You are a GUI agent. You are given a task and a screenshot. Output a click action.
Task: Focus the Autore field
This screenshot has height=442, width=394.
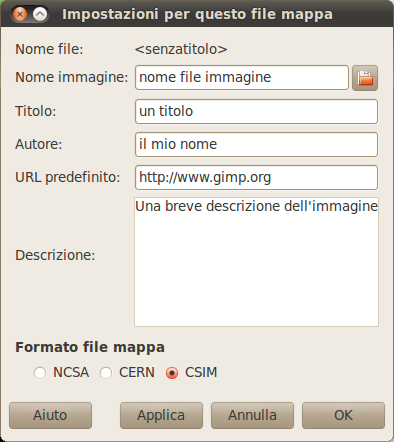(x=256, y=144)
